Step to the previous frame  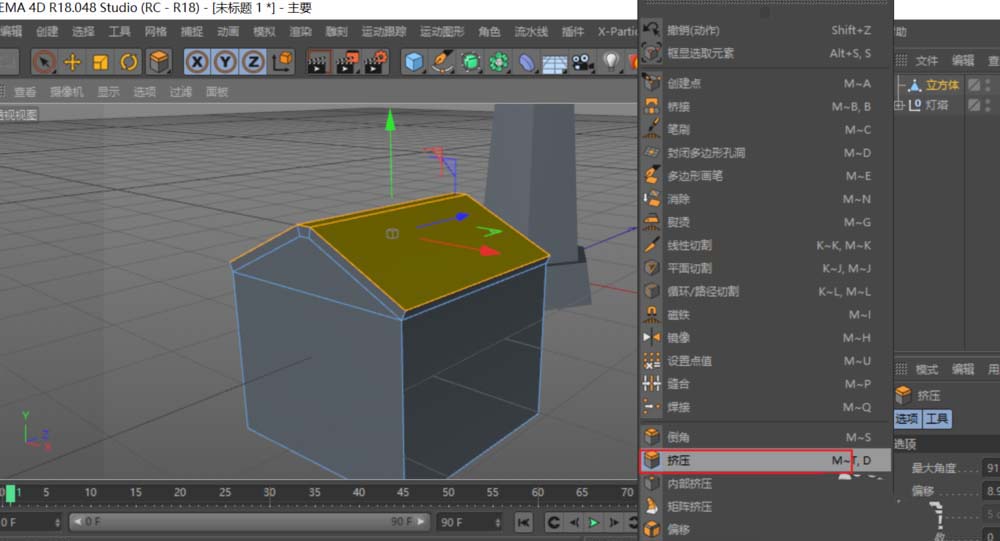574,522
